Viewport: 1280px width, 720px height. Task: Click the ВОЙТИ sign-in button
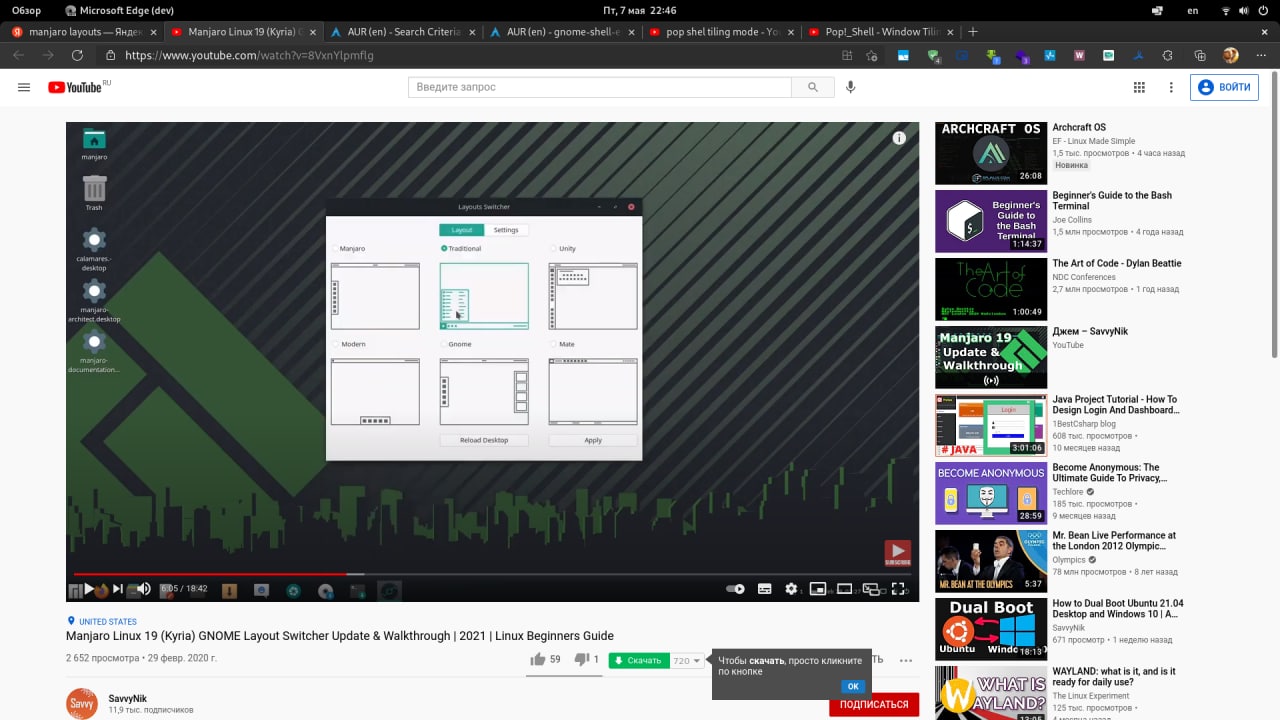[x=1224, y=87]
